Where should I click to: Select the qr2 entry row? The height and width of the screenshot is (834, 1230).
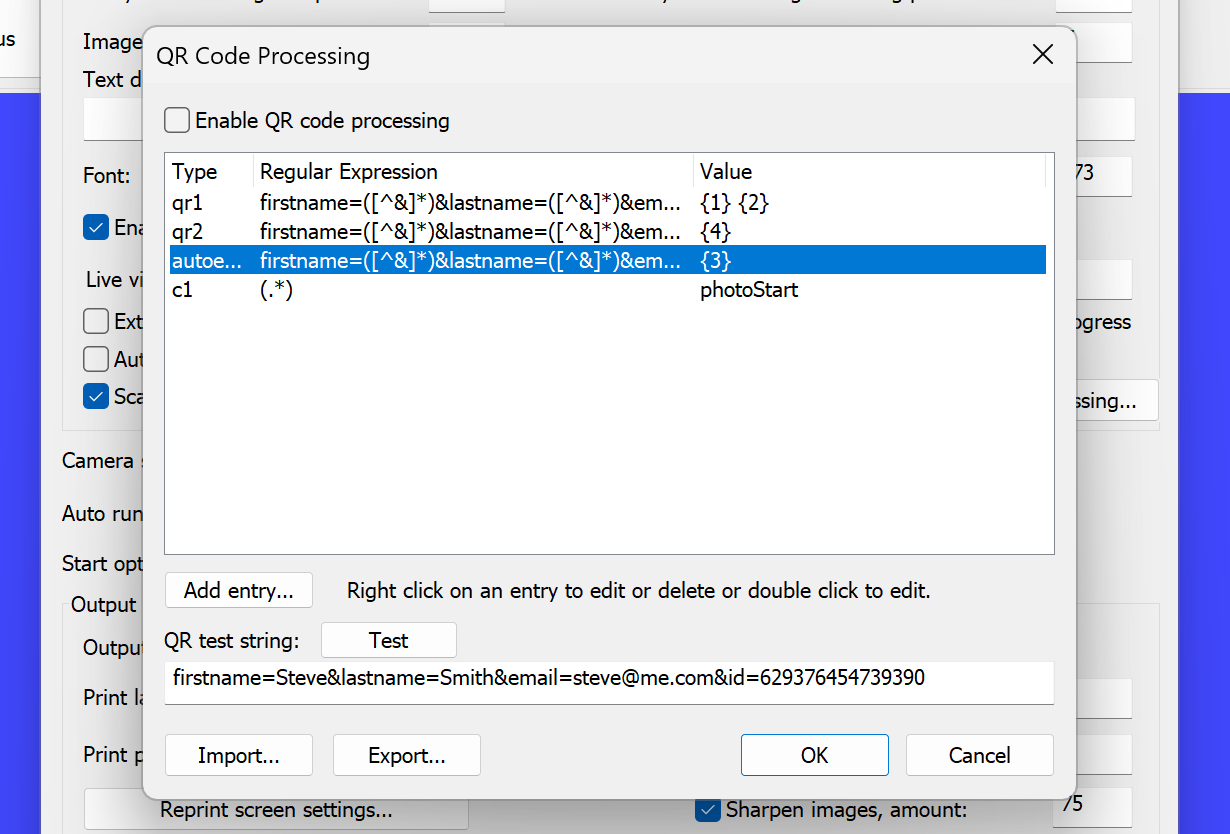pyautogui.click(x=188, y=232)
